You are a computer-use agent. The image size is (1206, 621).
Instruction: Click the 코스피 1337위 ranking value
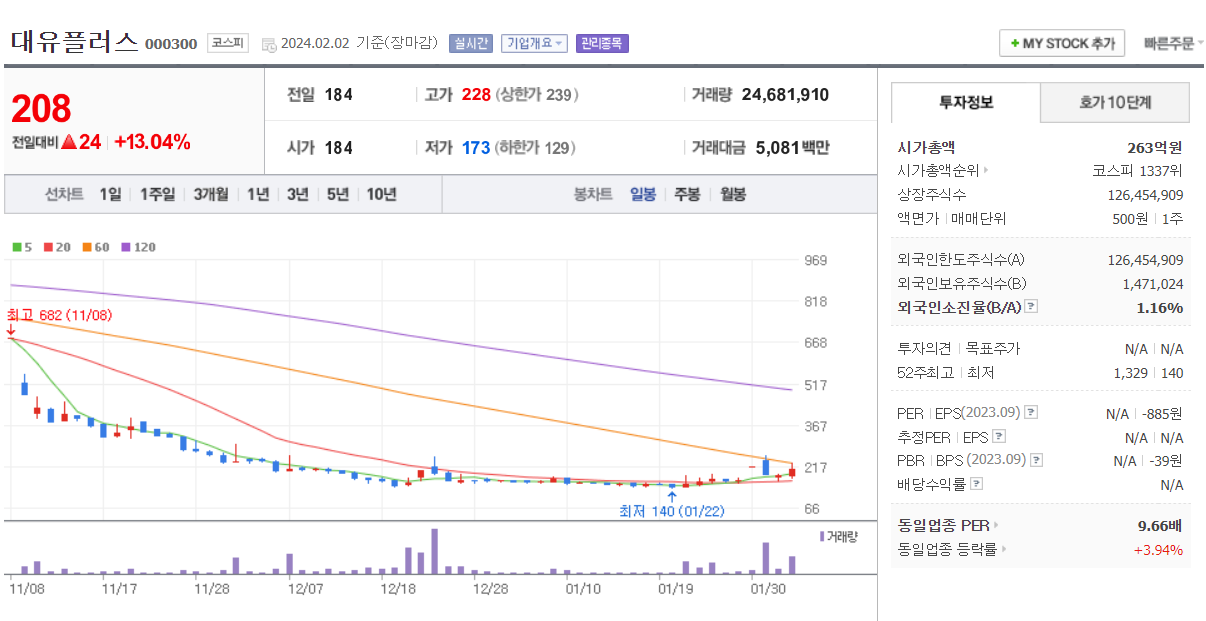(1138, 170)
